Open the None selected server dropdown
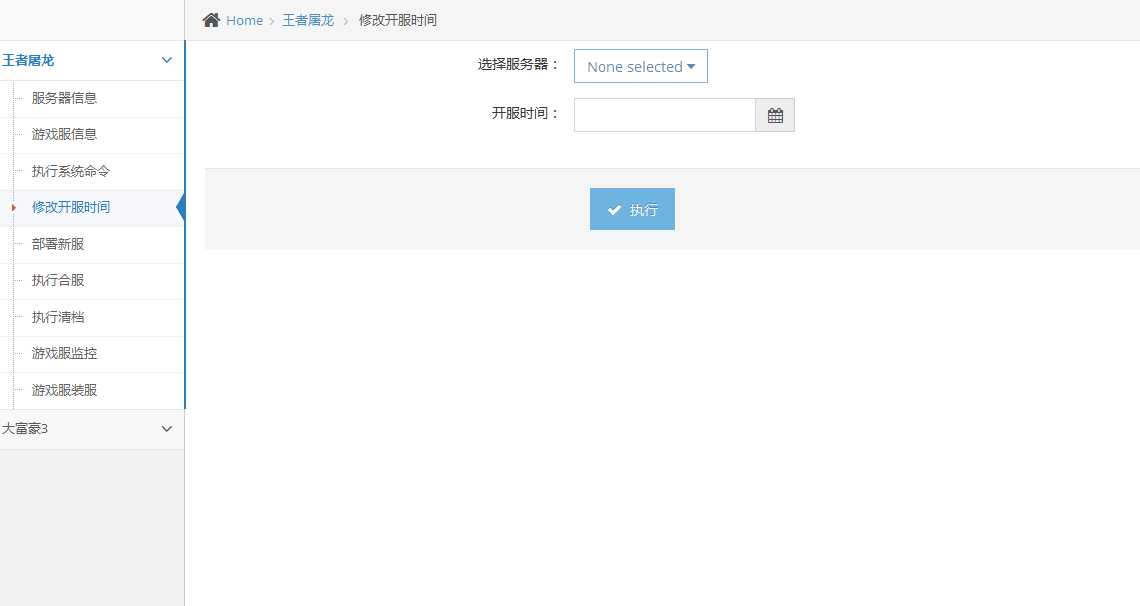This screenshot has width=1140, height=606. pyautogui.click(x=640, y=66)
